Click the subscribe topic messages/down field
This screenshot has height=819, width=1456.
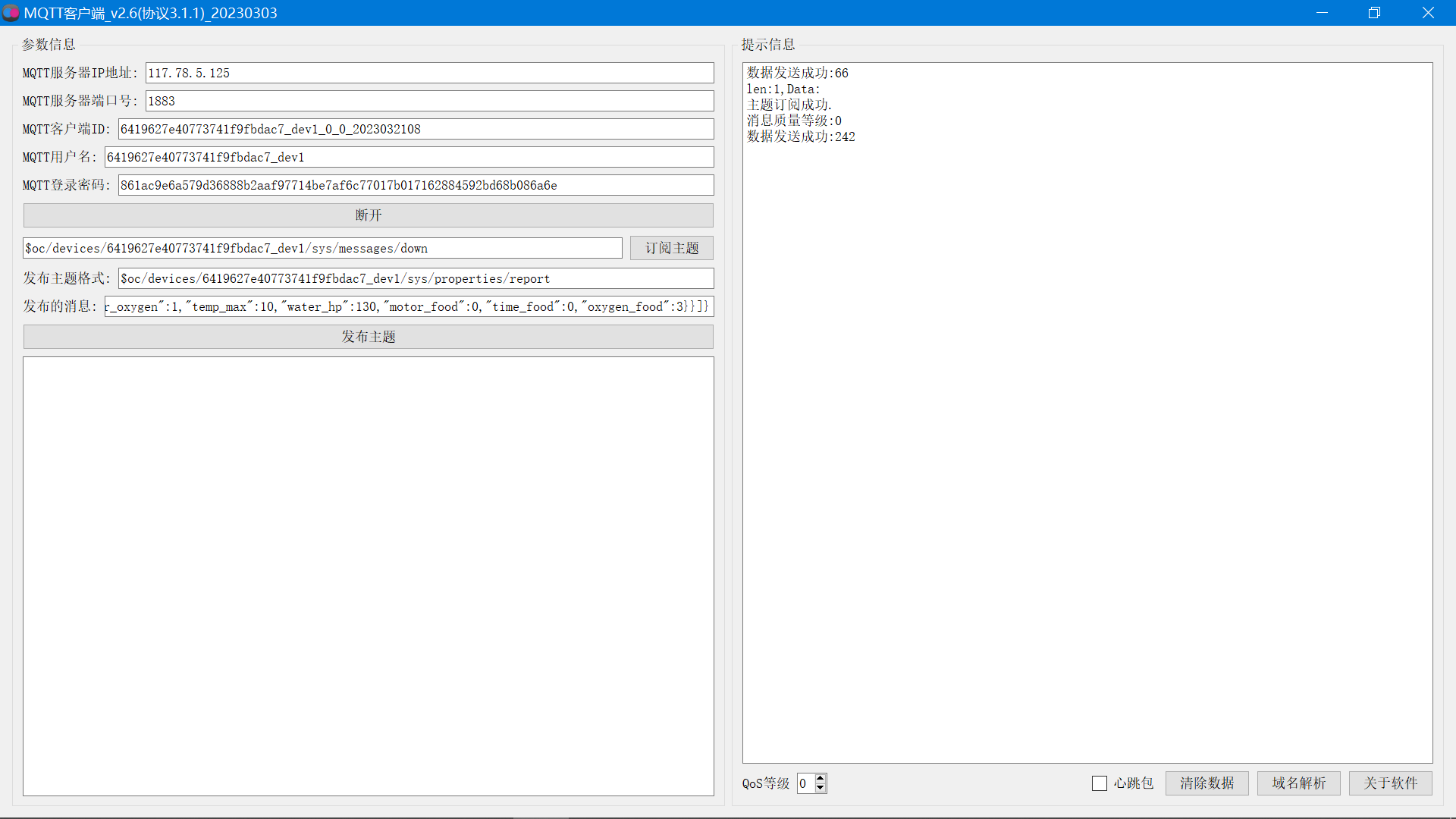pos(322,248)
